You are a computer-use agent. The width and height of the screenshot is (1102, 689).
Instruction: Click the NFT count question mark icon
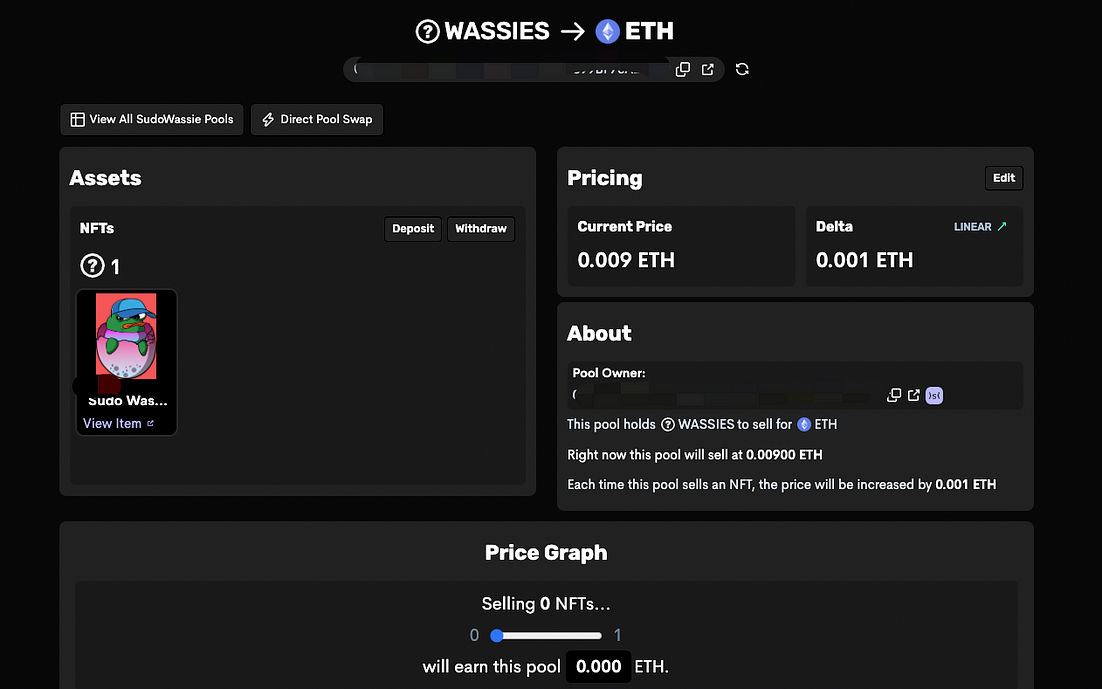(93, 266)
